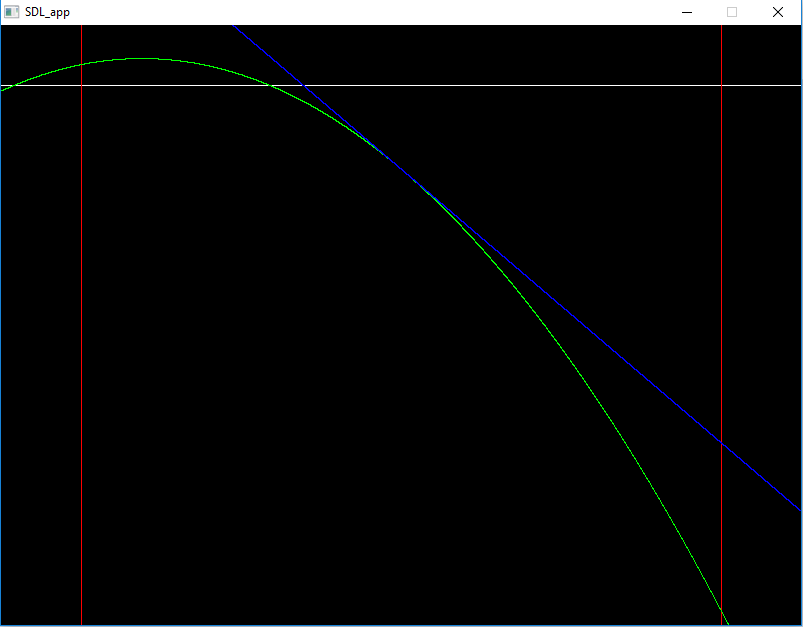Viewport: 803px width, 627px height.
Task: Click blue line's end at right window edge
Action: pyautogui.click(x=799, y=509)
